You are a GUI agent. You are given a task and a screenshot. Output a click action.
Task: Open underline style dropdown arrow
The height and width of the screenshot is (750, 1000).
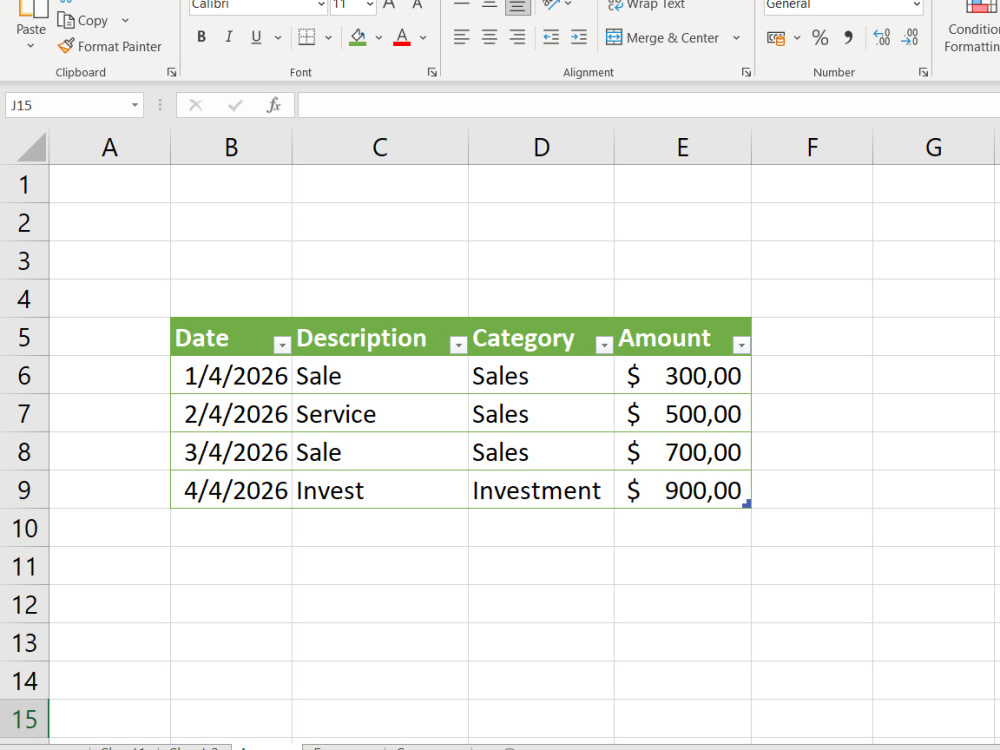tap(277, 38)
